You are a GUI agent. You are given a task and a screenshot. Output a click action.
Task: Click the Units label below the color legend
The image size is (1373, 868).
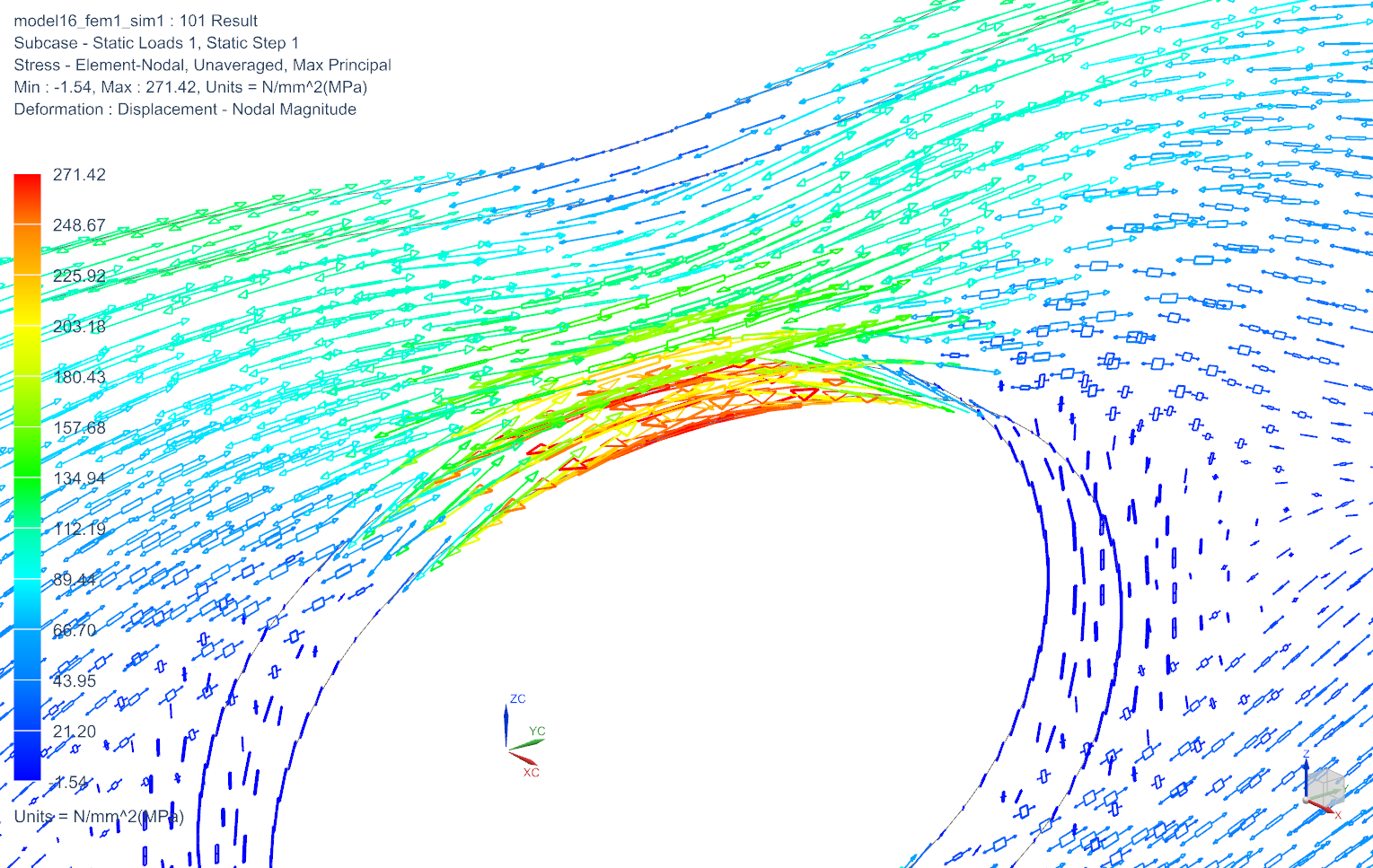[99, 816]
